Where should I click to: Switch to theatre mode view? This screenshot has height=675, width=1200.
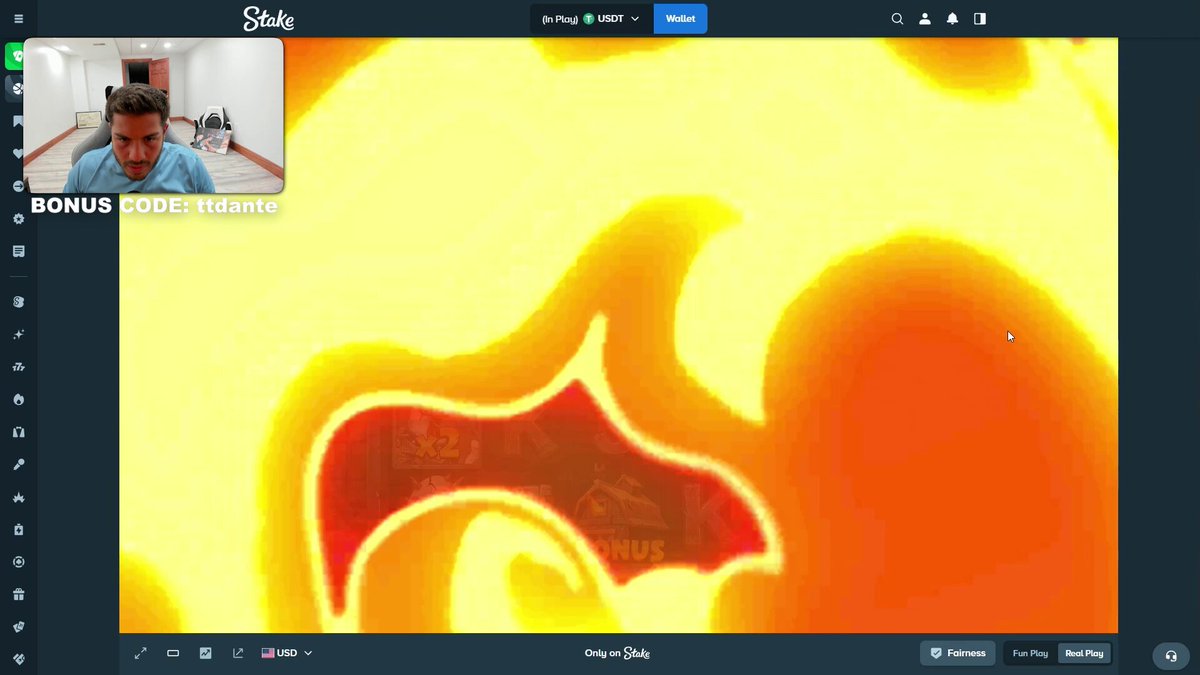[x=173, y=653]
